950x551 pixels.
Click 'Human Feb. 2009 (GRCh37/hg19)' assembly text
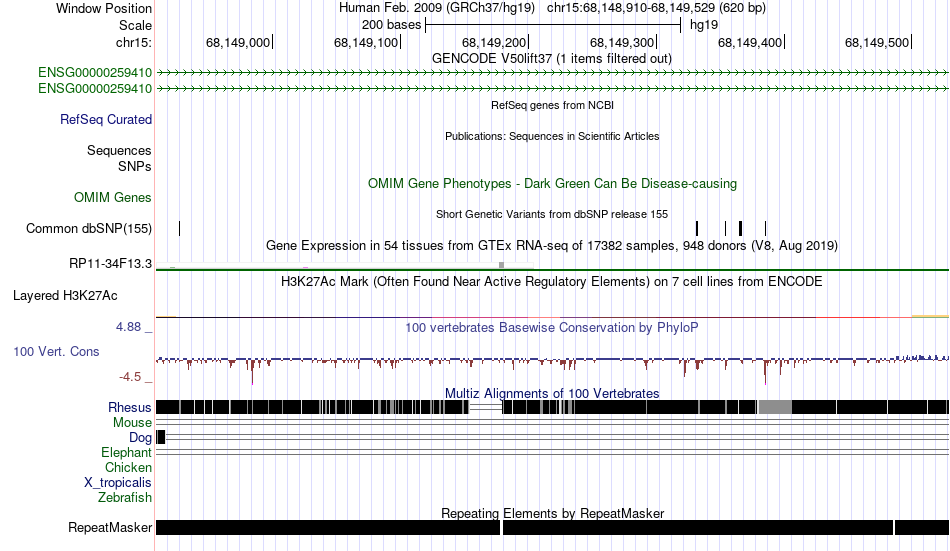tap(437, 8)
